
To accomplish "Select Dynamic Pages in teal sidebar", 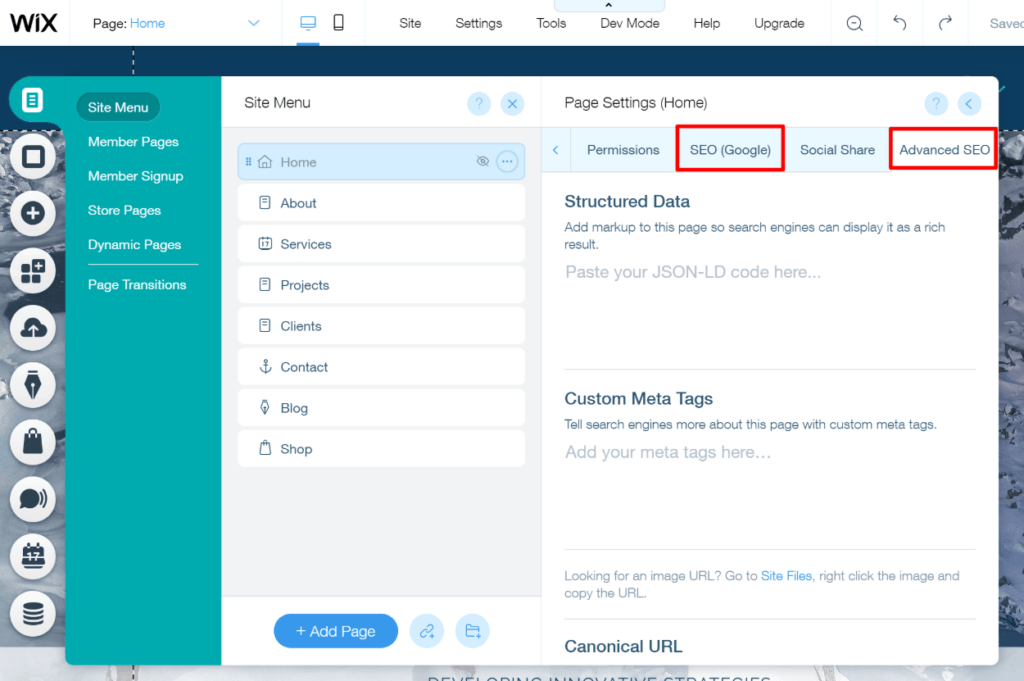I will coord(135,245).
